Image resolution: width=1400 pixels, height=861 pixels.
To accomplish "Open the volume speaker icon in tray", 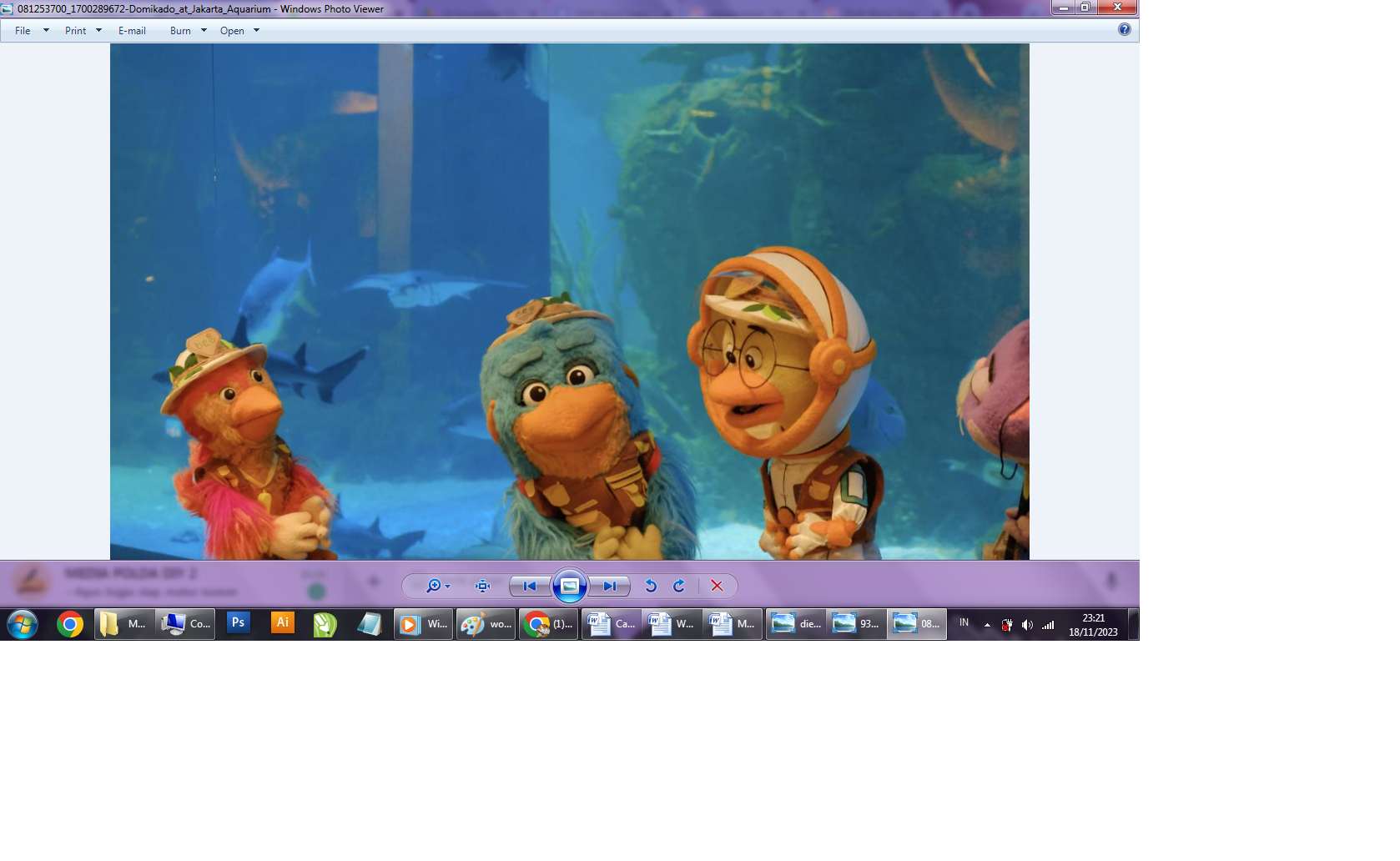I will [1027, 625].
